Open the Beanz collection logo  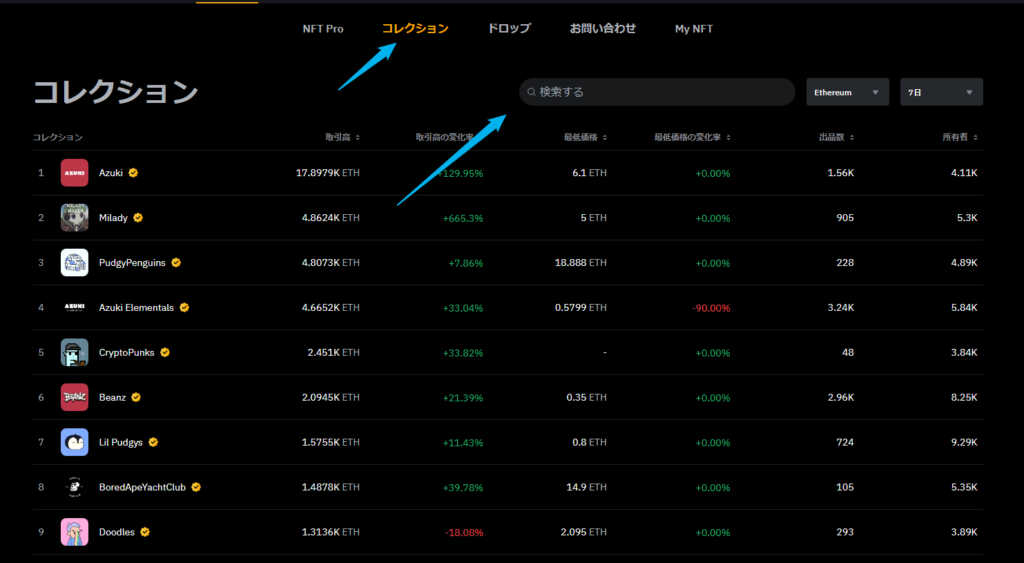[74, 397]
